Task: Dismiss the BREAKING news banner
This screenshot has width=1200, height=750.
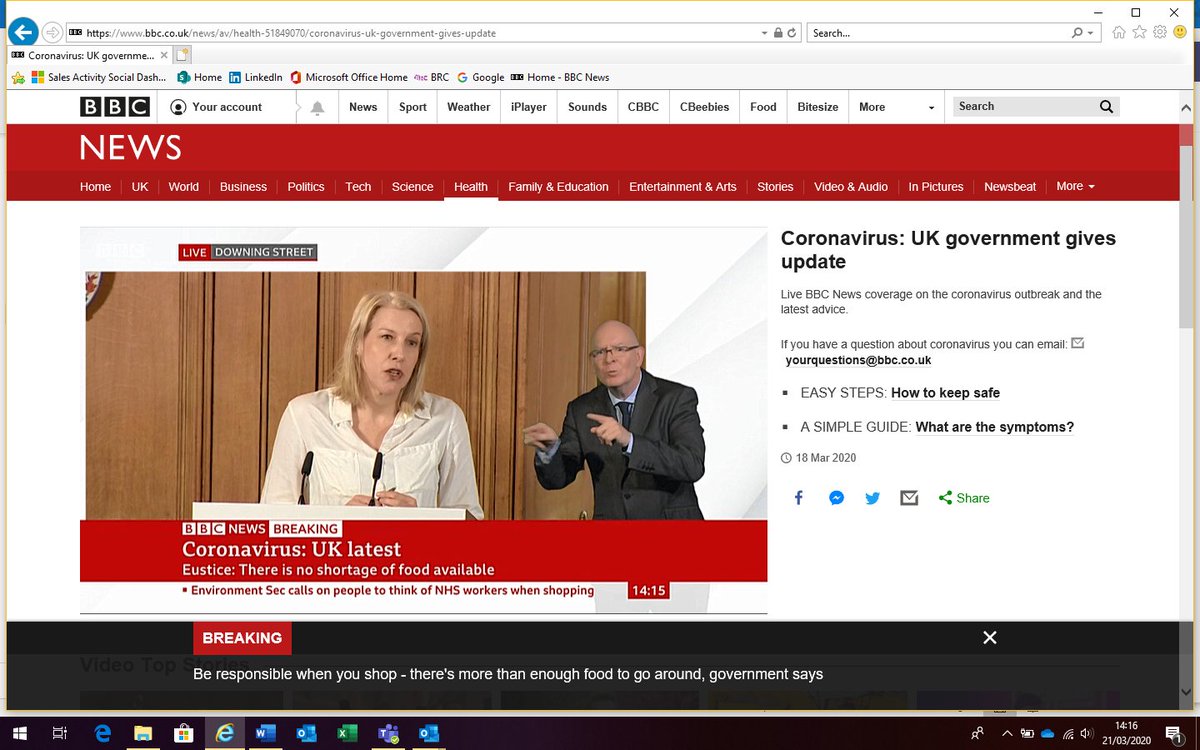Action: click(989, 637)
